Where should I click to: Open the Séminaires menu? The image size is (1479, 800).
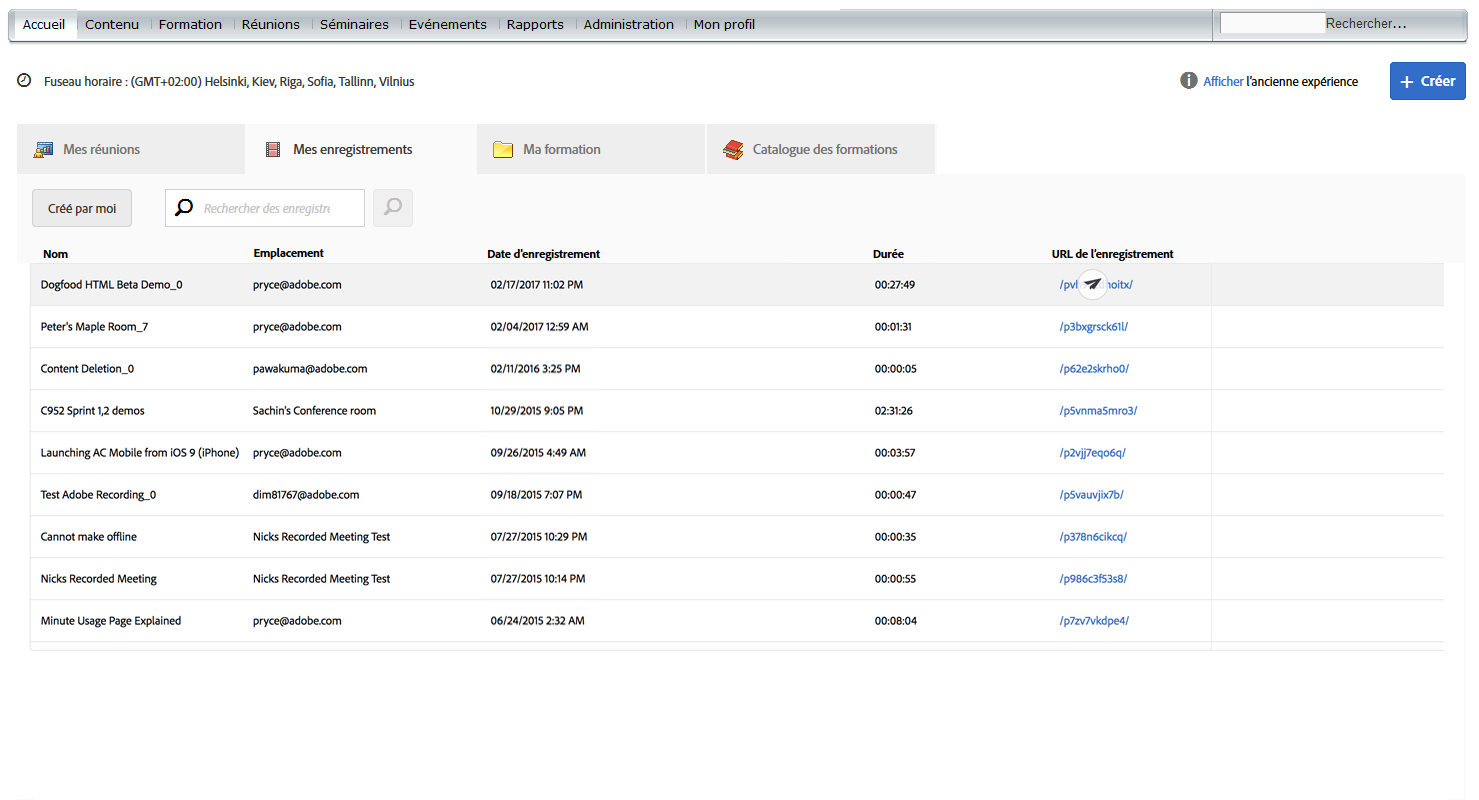pos(354,24)
